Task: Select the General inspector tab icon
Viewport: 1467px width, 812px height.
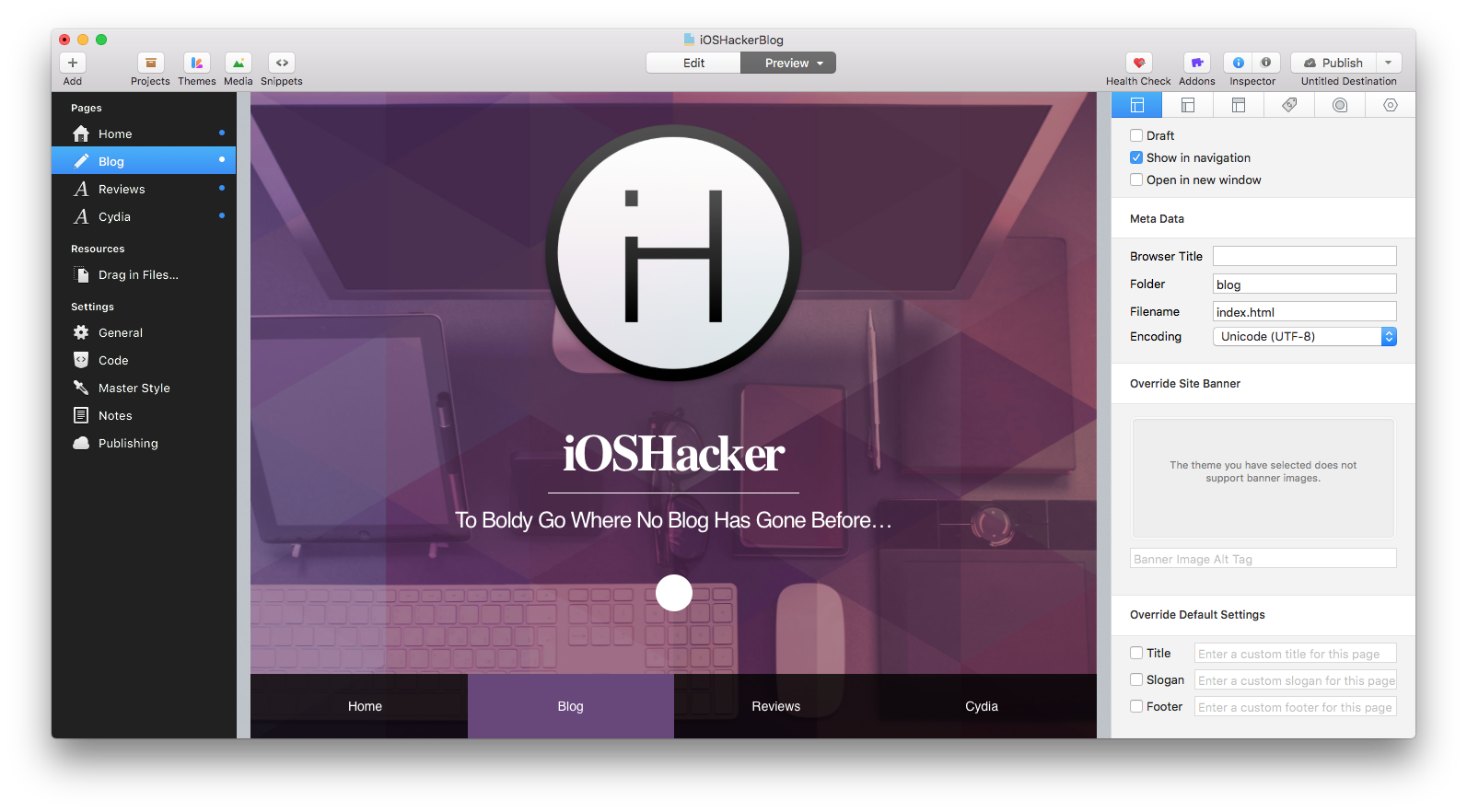Action: [1137, 105]
